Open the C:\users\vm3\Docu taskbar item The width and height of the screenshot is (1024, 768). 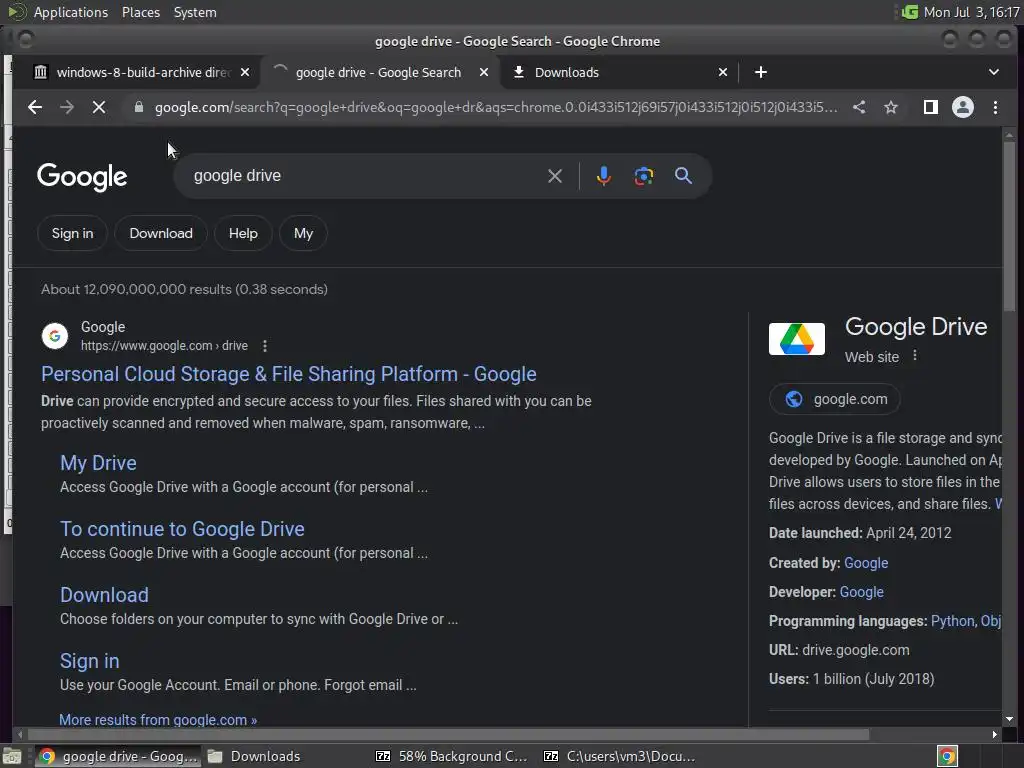pyautogui.click(x=620, y=756)
